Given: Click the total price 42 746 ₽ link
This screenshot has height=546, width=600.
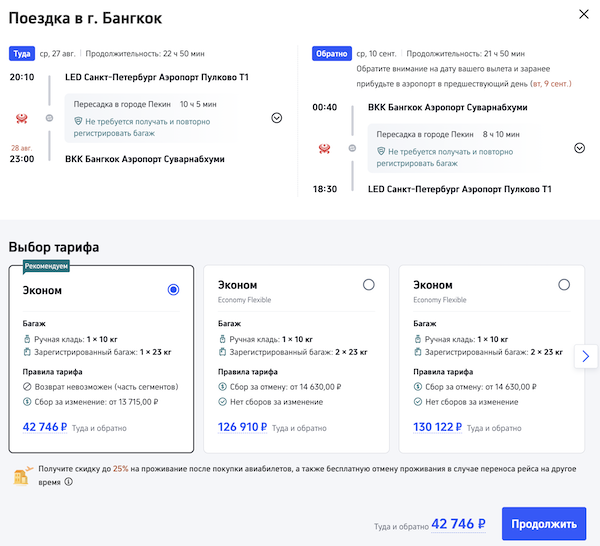Looking at the screenshot, I should tap(457, 523).
